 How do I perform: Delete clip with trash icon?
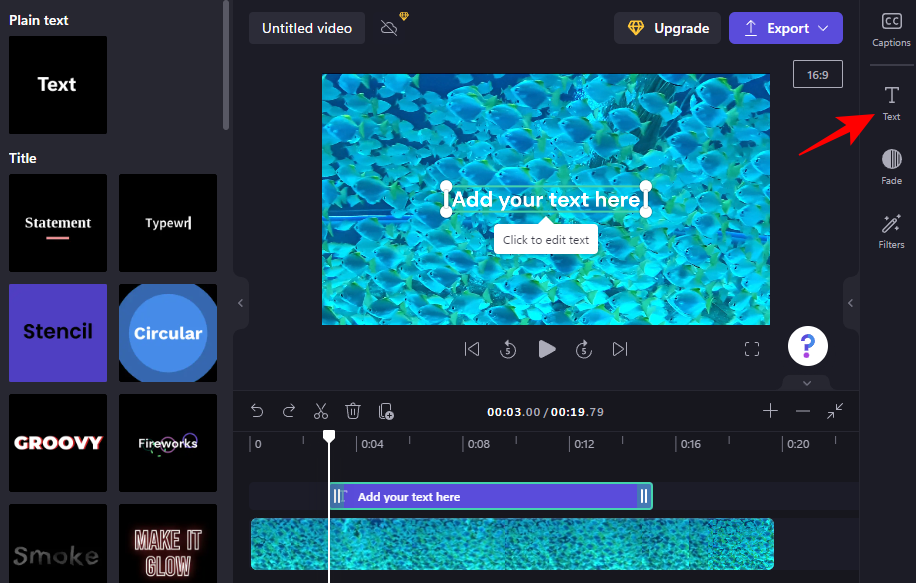pyautogui.click(x=353, y=411)
